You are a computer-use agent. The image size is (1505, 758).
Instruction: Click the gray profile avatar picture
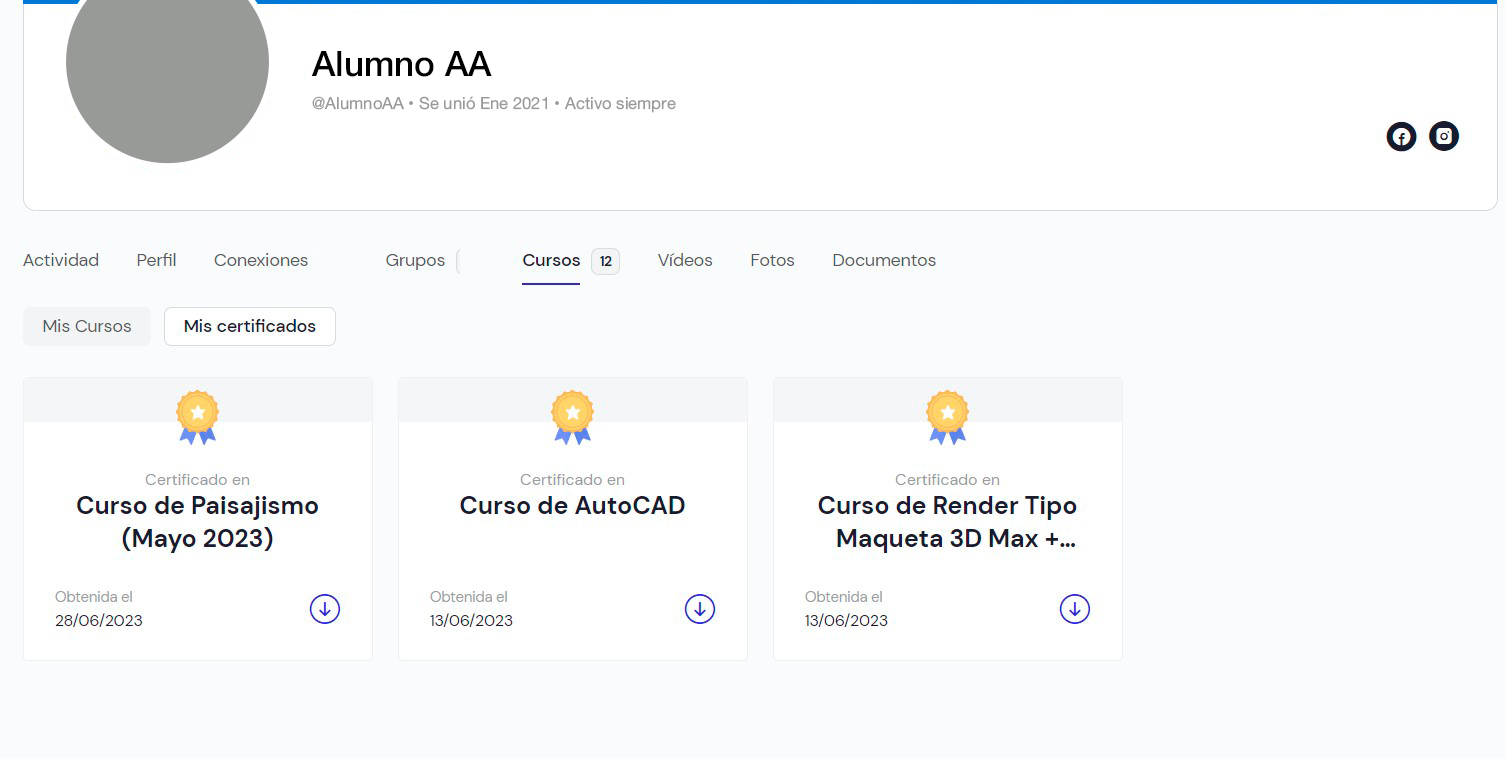click(167, 62)
